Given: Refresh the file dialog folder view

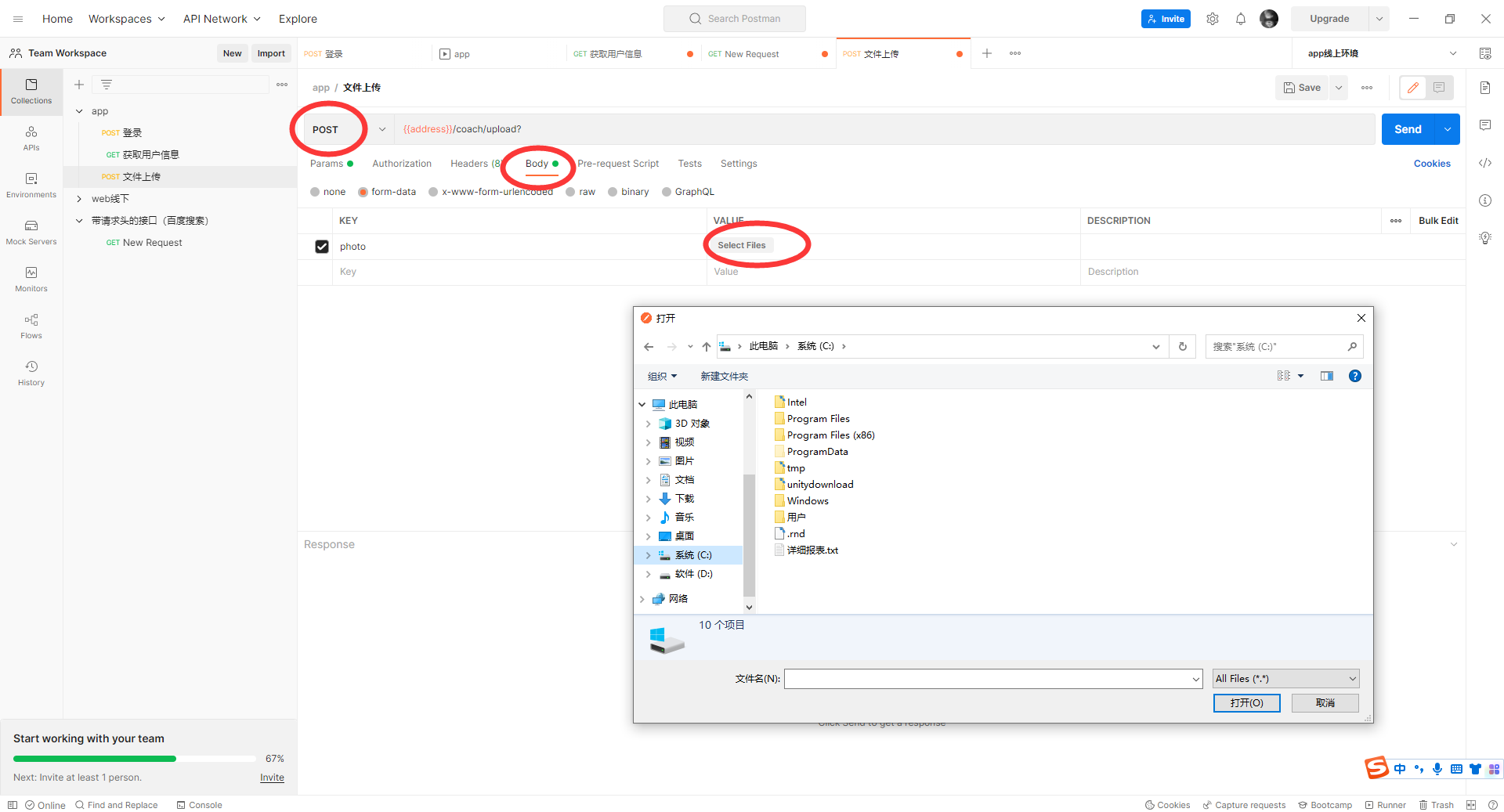Looking at the screenshot, I should click(1183, 346).
